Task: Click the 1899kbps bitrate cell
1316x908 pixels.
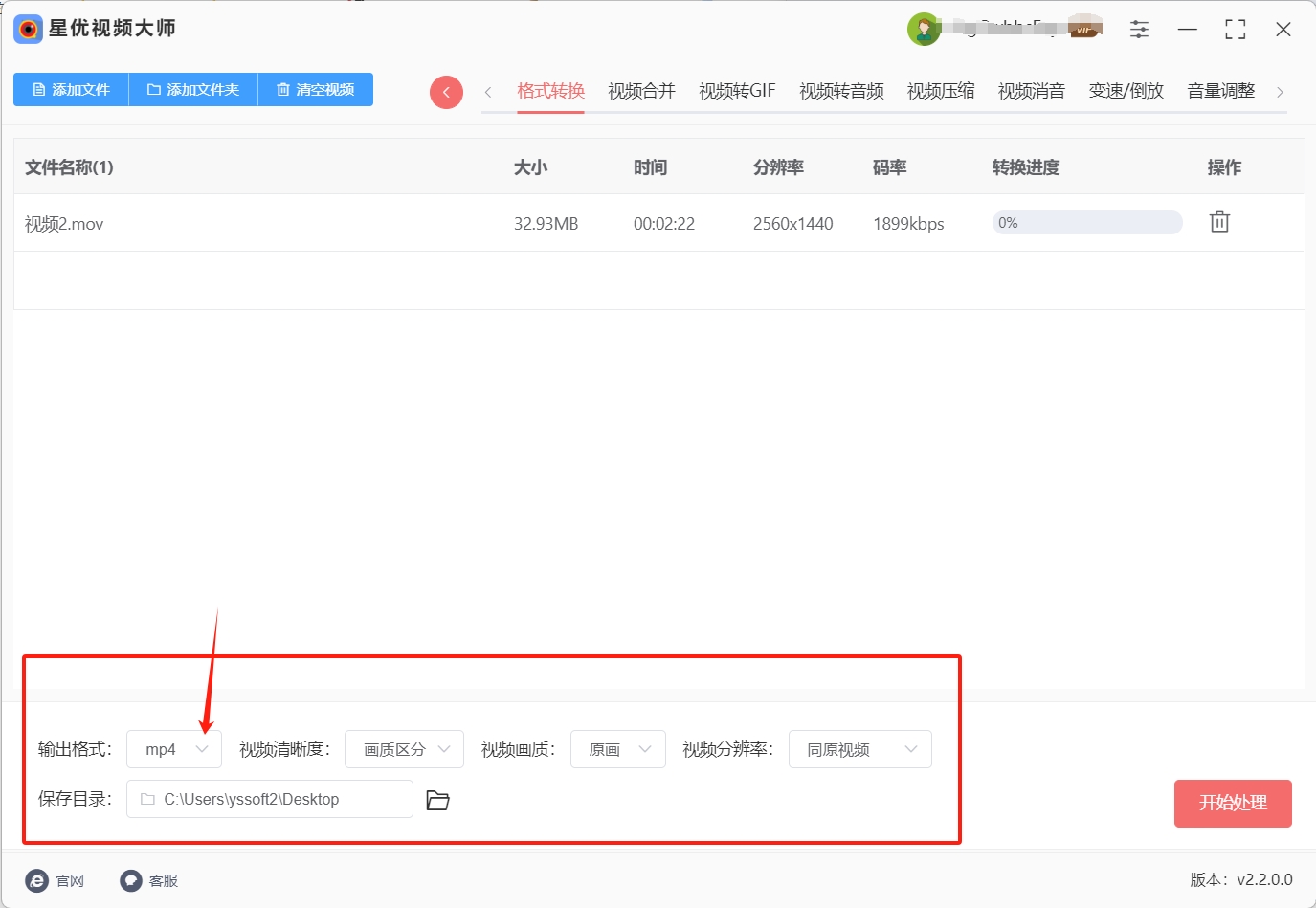Action: pyautogui.click(x=908, y=224)
